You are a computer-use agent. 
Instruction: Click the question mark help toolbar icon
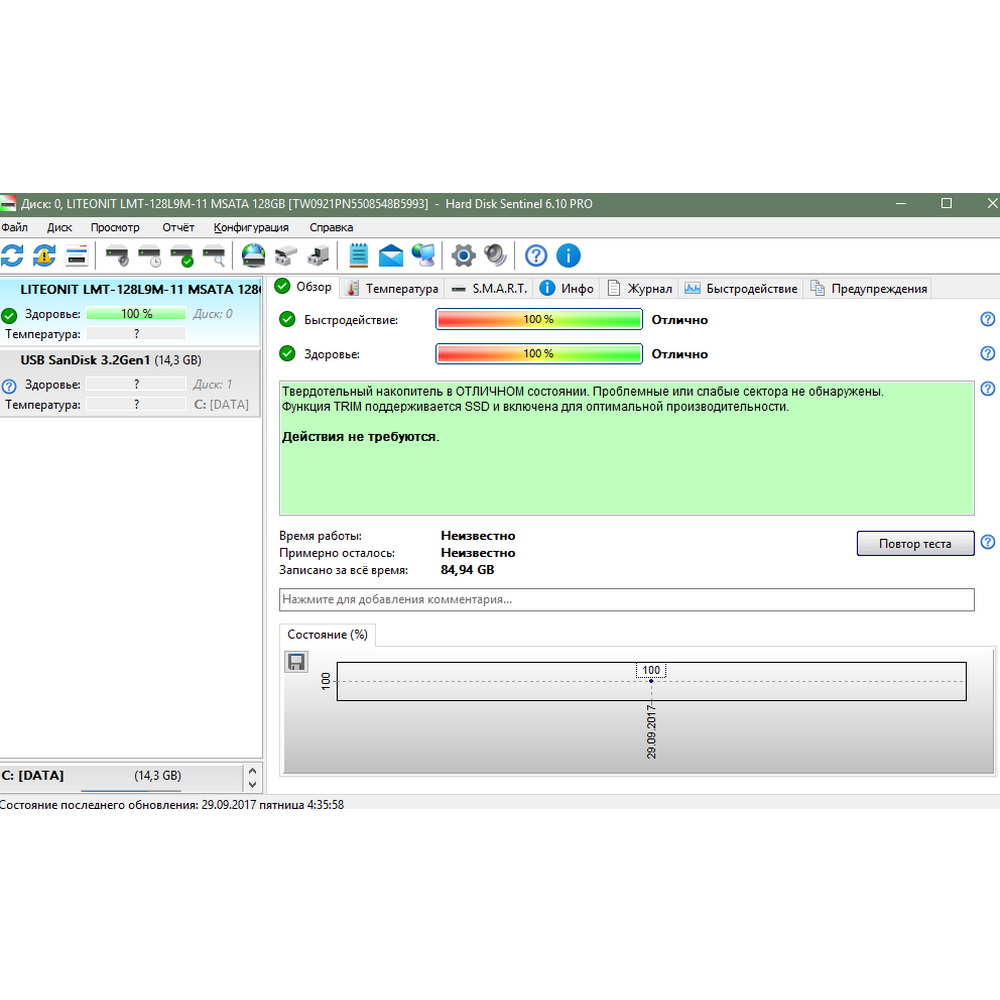(537, 255)
